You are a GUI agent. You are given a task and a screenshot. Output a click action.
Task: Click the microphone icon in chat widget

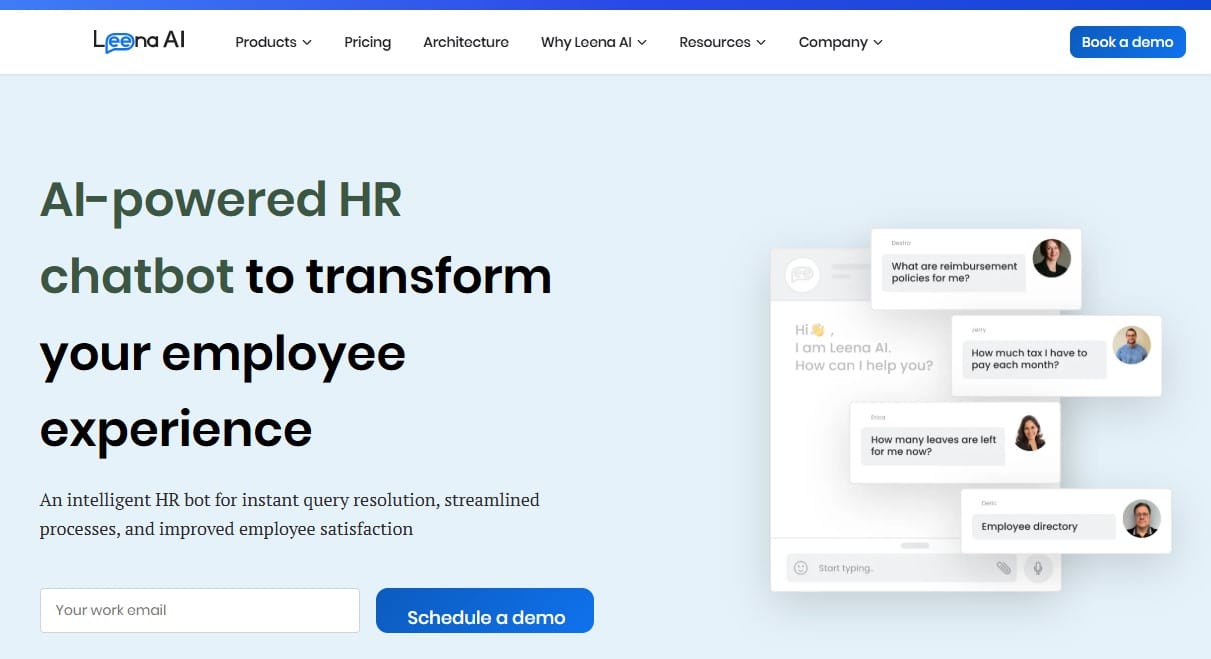click(x=1038, y=568)
